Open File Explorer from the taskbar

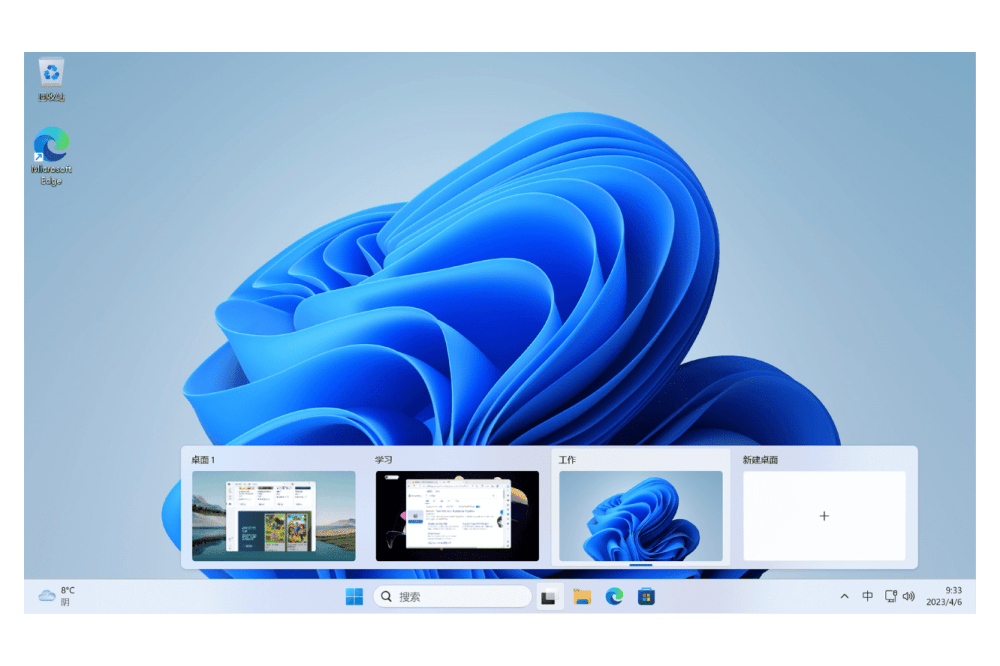[582, 597]
